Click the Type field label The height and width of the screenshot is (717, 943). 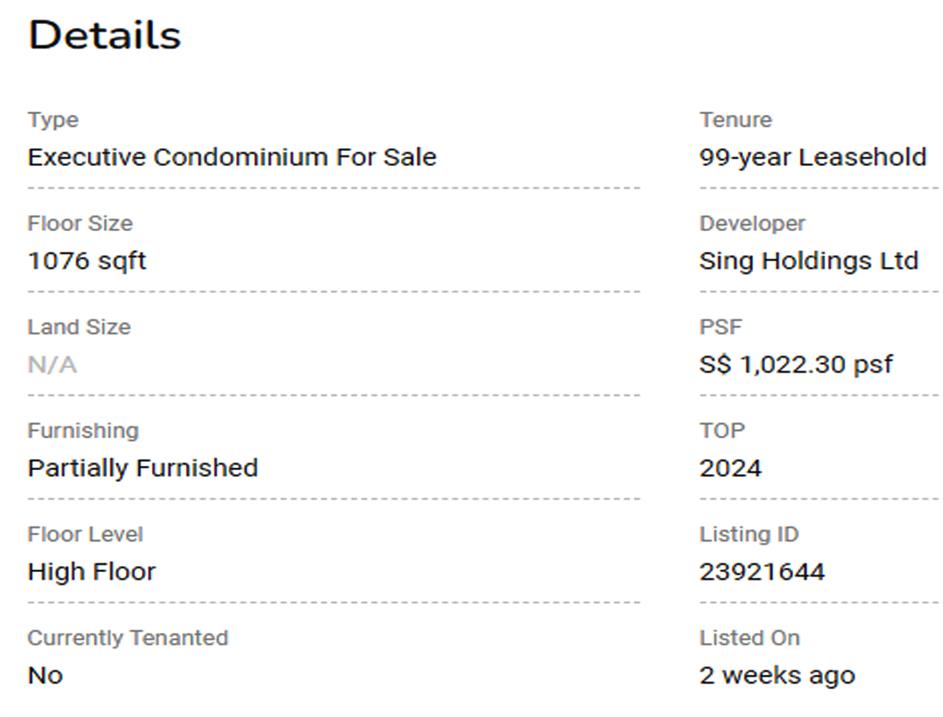53,120
